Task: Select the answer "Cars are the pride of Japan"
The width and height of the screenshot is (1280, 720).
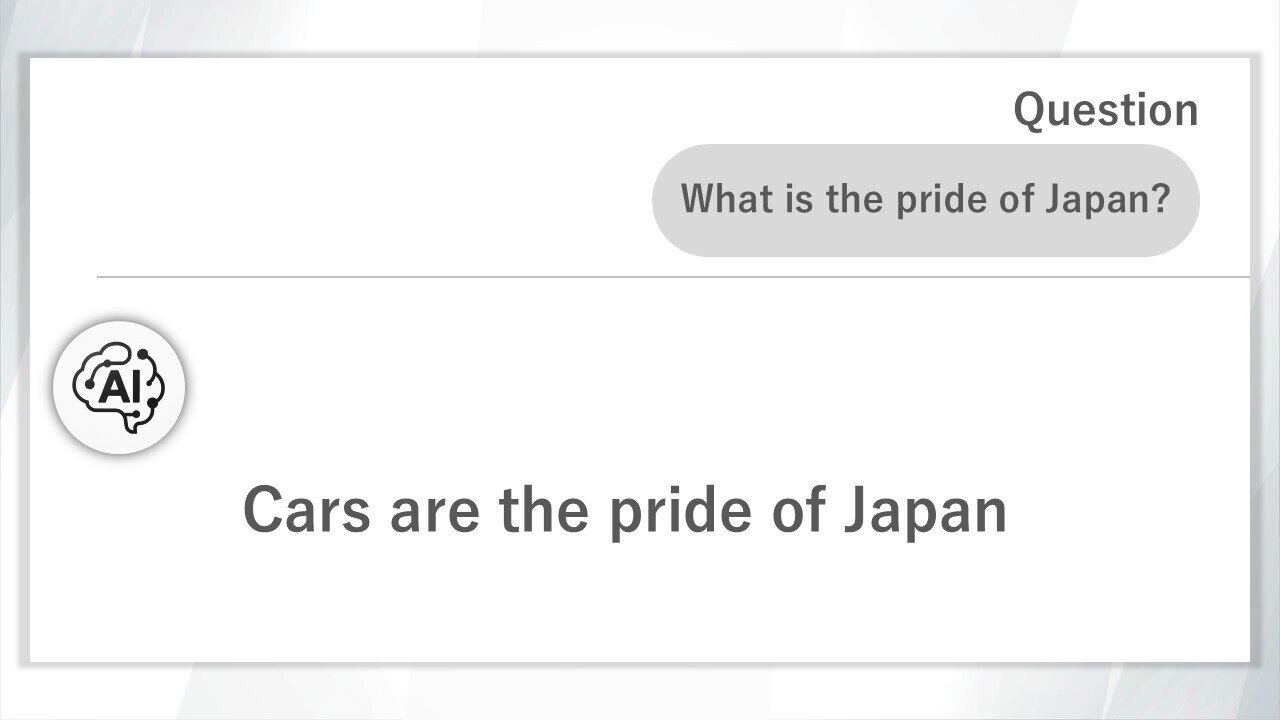Action: coord(624,510)
